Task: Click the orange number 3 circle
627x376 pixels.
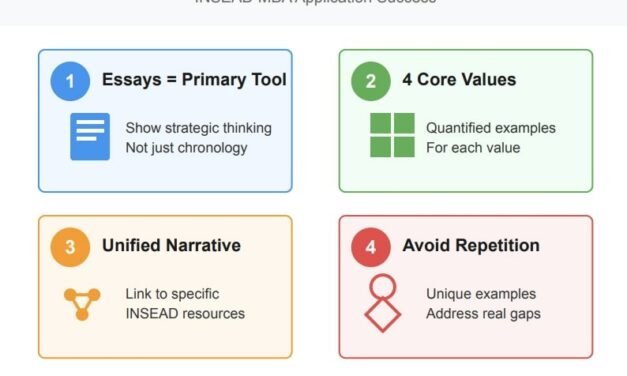Action: [70, 247]
